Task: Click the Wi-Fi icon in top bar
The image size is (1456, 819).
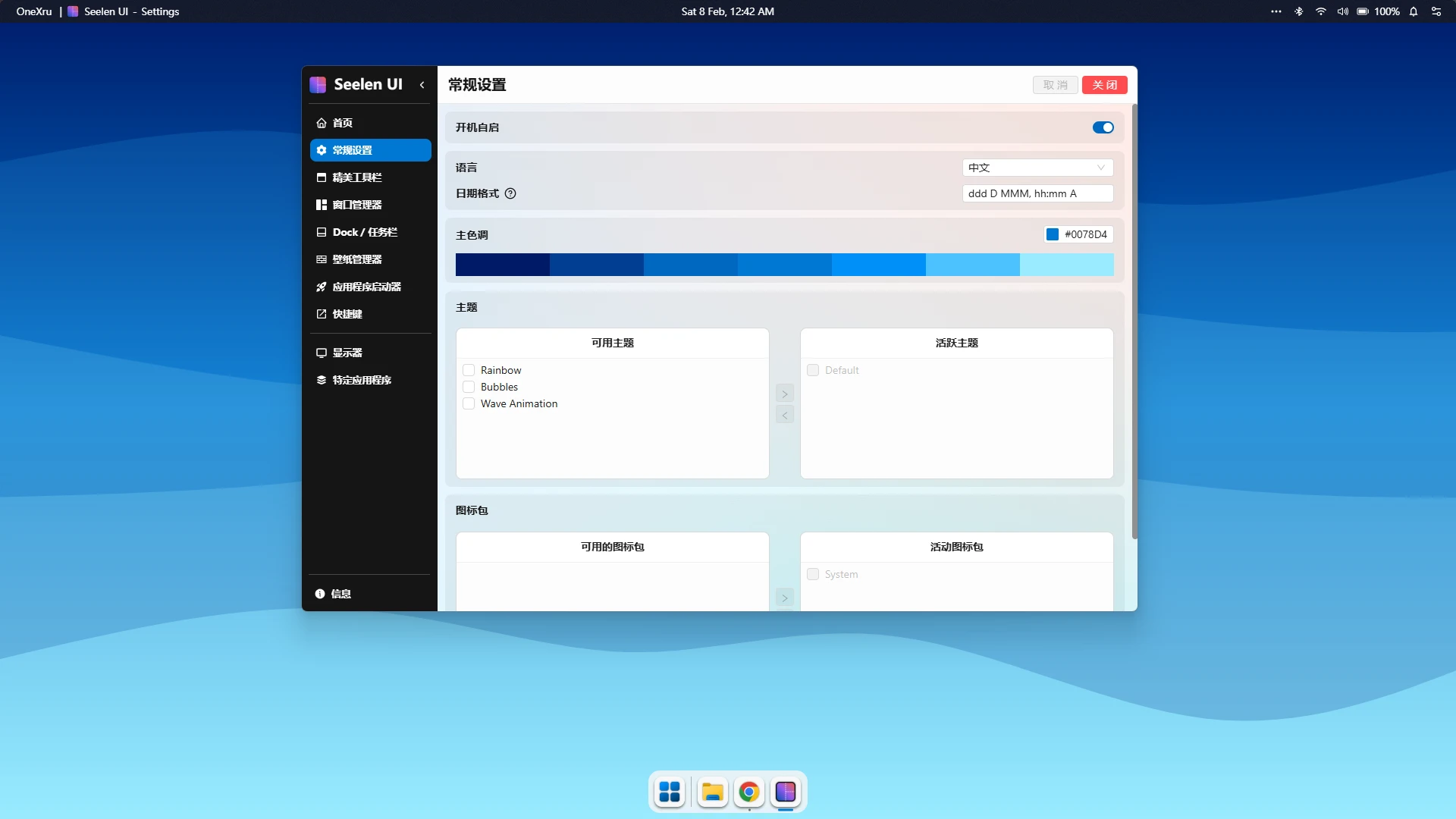Action: [x=1320, y=11]
